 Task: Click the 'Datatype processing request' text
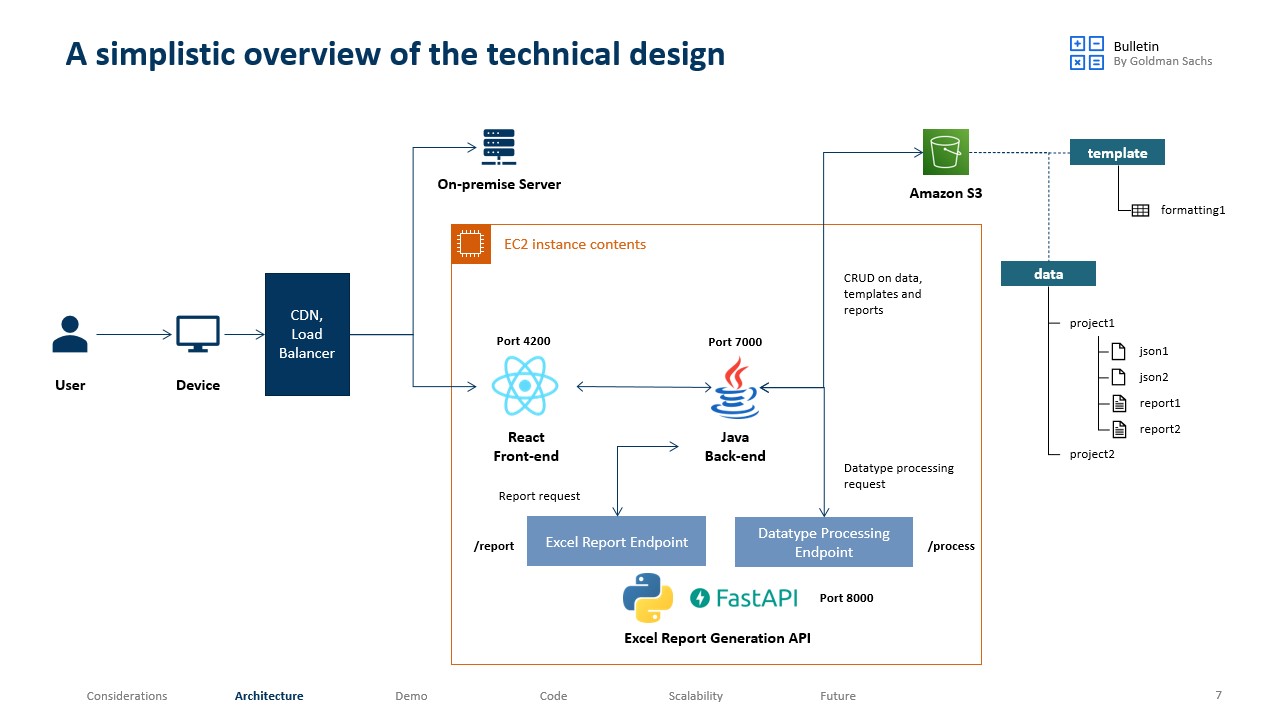coord(899,476)
